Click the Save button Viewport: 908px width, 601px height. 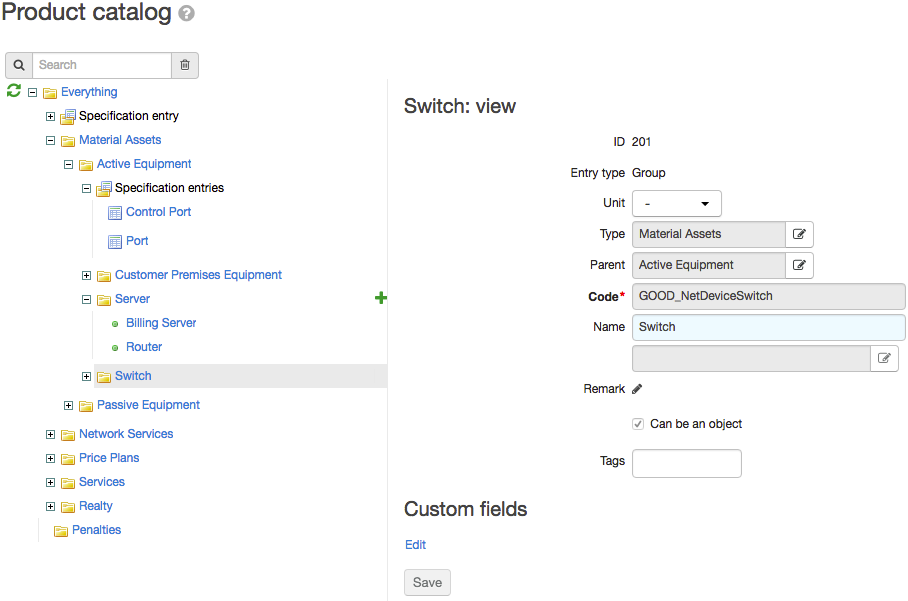(x=427, y=582)
